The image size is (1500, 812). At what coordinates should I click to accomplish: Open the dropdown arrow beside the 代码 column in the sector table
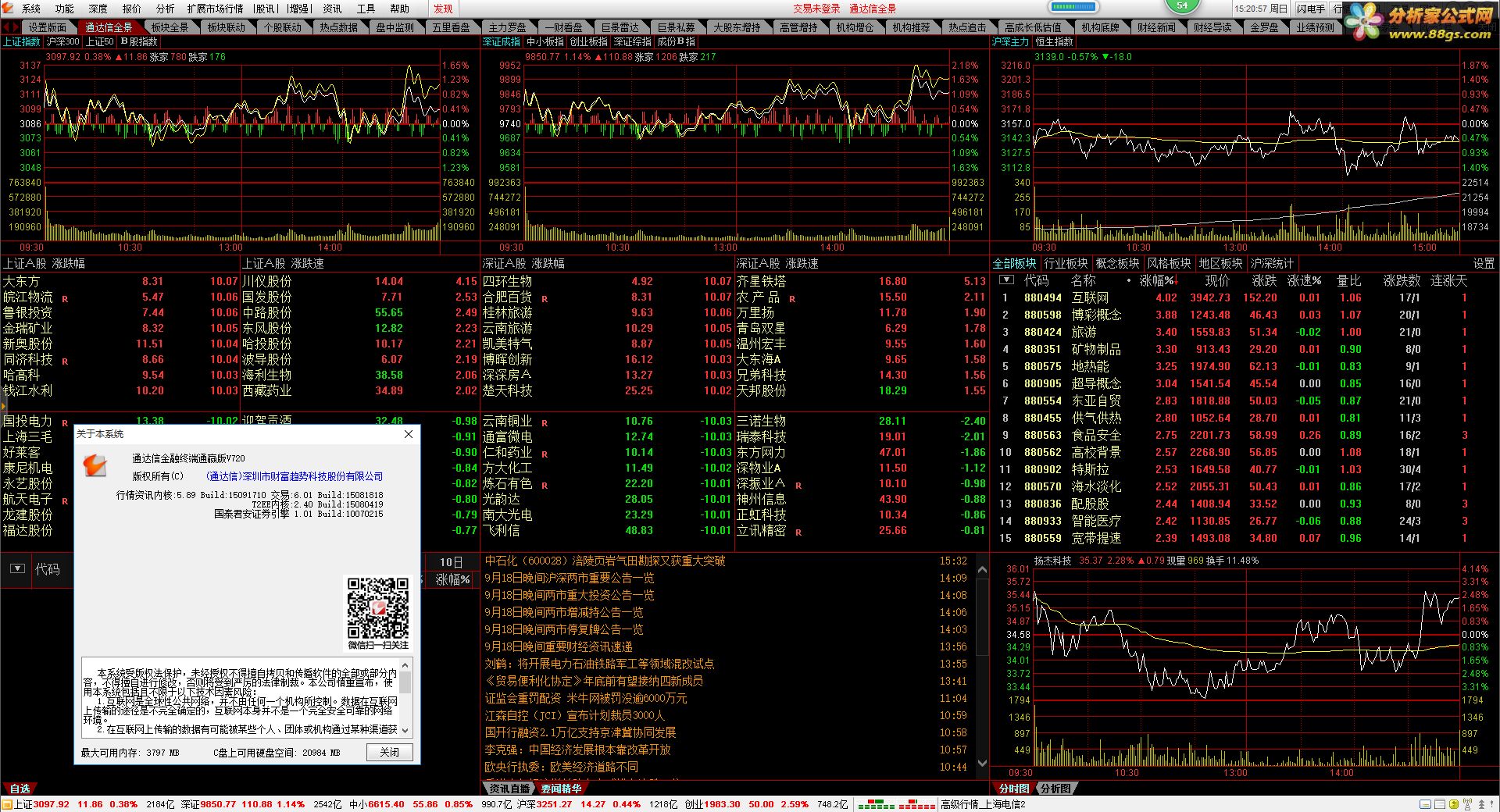(1006, 280)
